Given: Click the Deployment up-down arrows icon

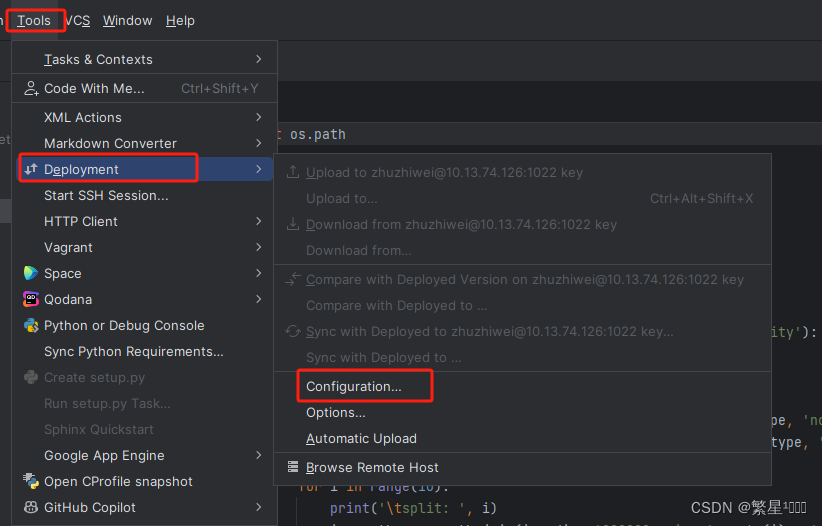Looking at the screenshot, I should [31, 169].
